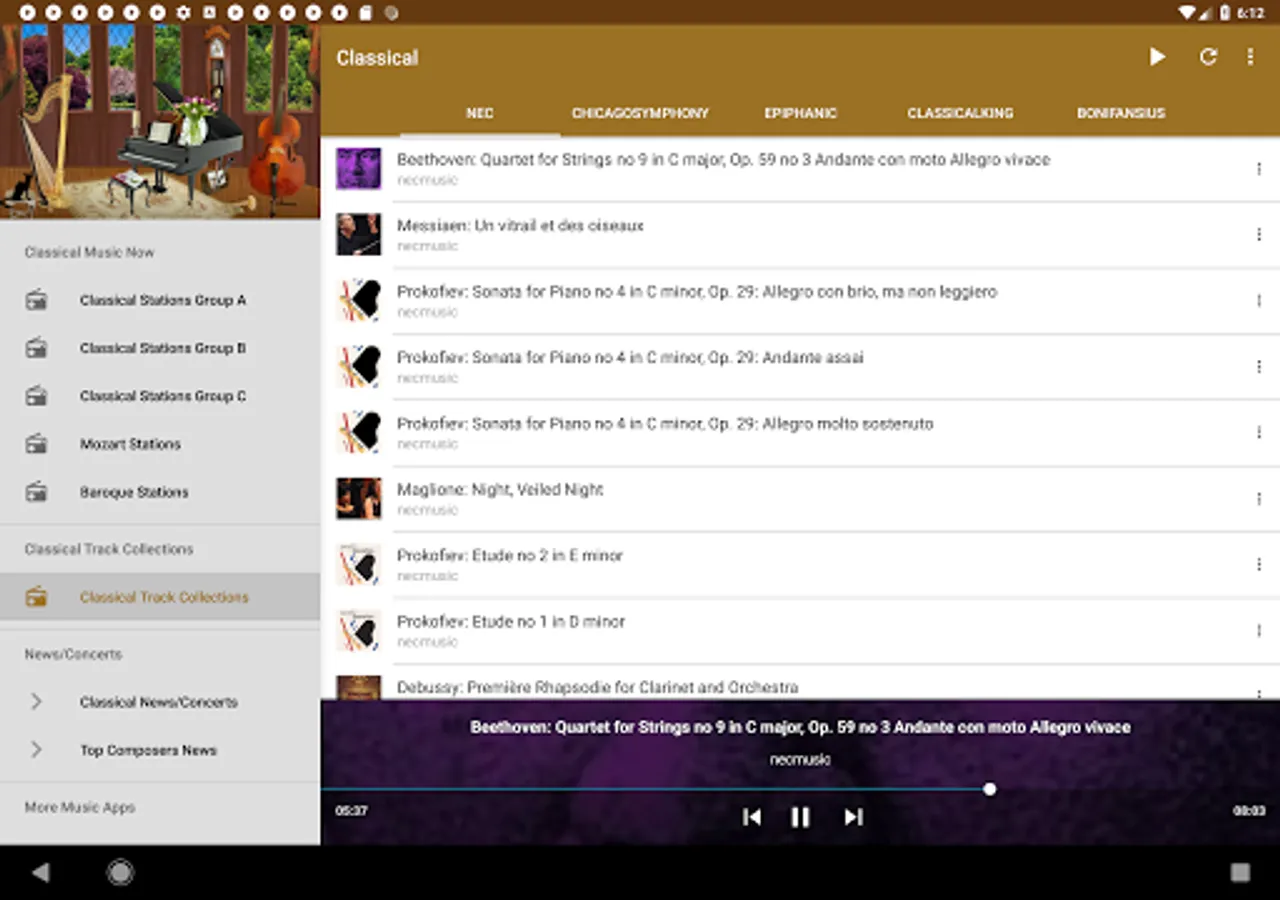Skip to the previous track in the player

coord(752,817)
